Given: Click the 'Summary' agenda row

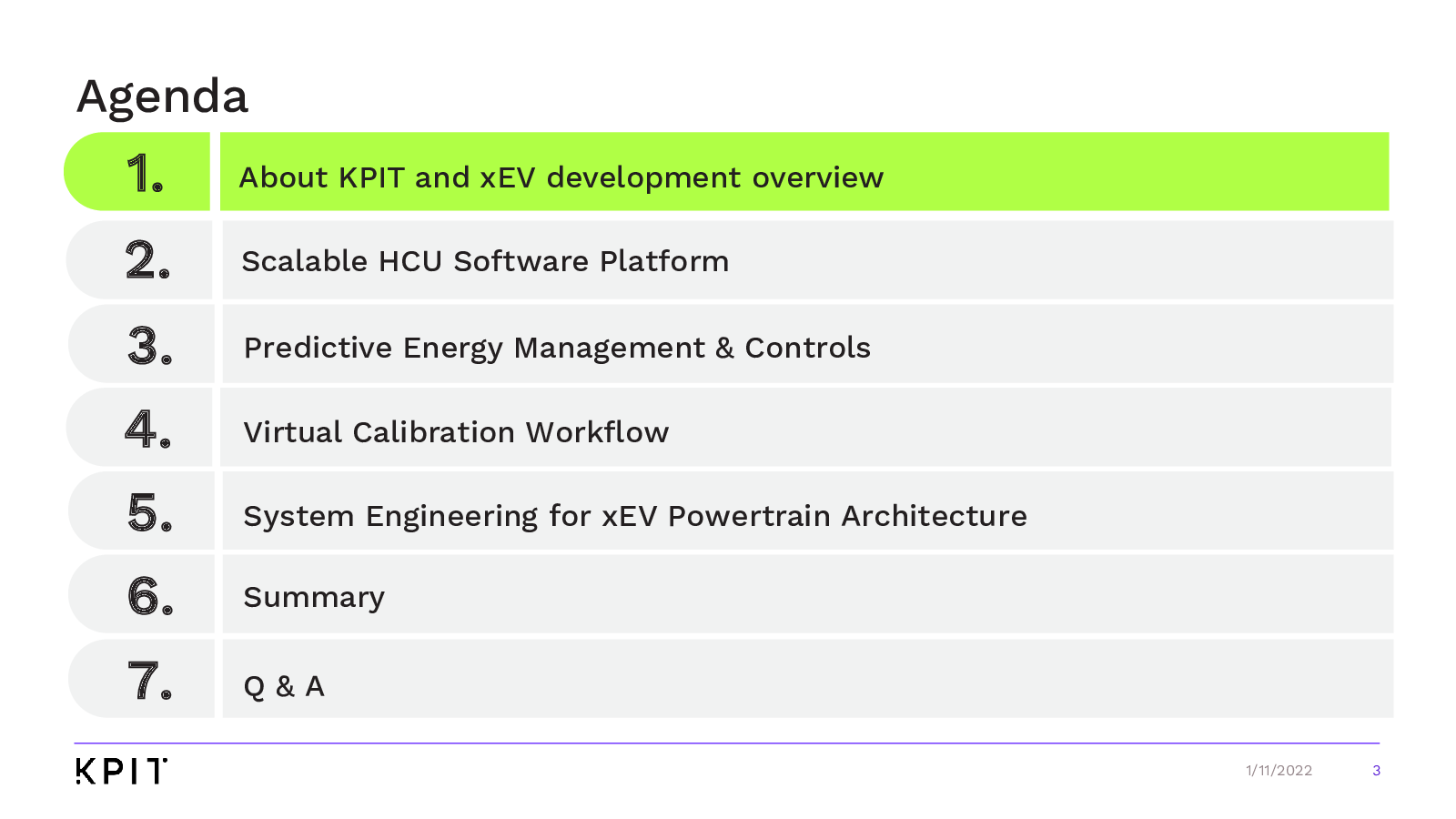Looking at the screenshot, I should click(314, 597).
